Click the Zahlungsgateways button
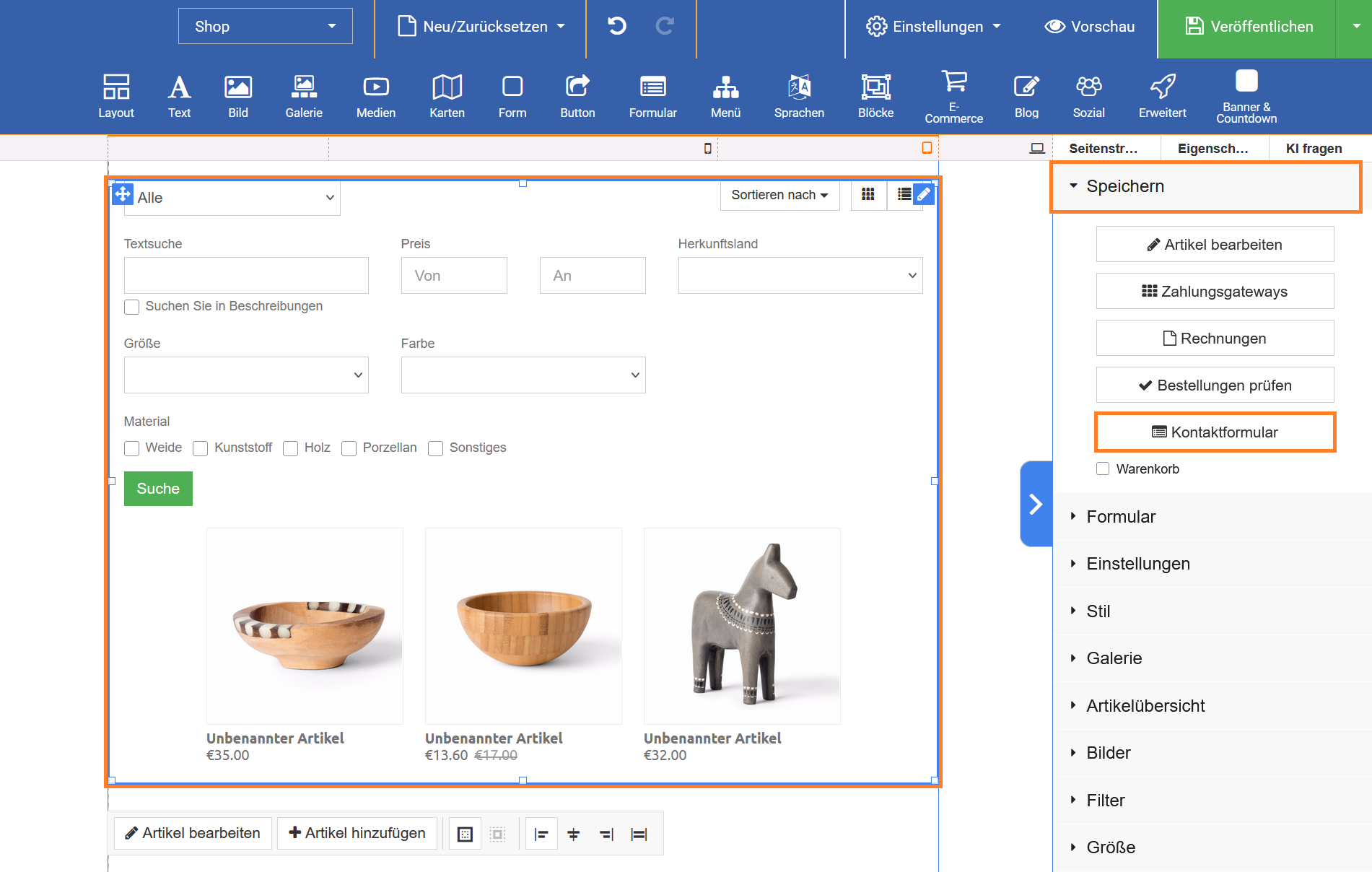 click(1215, 292)
